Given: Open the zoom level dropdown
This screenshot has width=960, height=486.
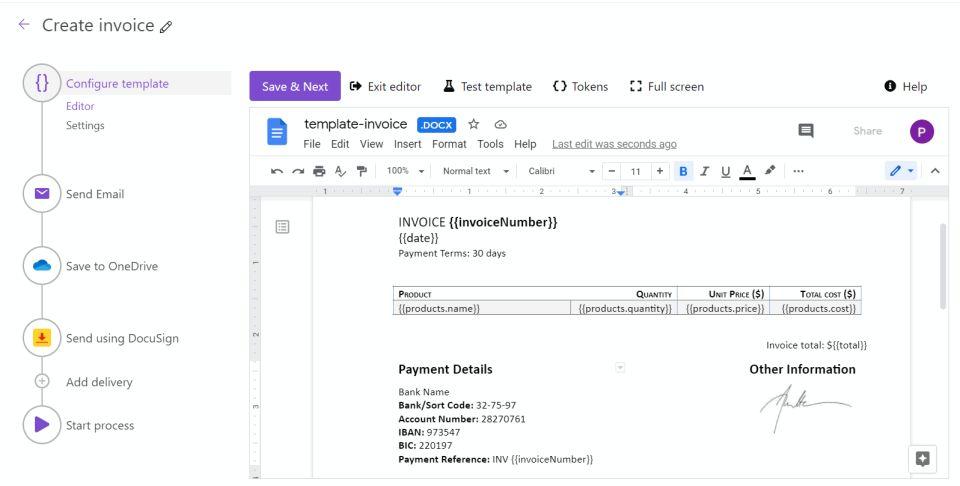Looking at the screenshot, I should pos(406,171).
